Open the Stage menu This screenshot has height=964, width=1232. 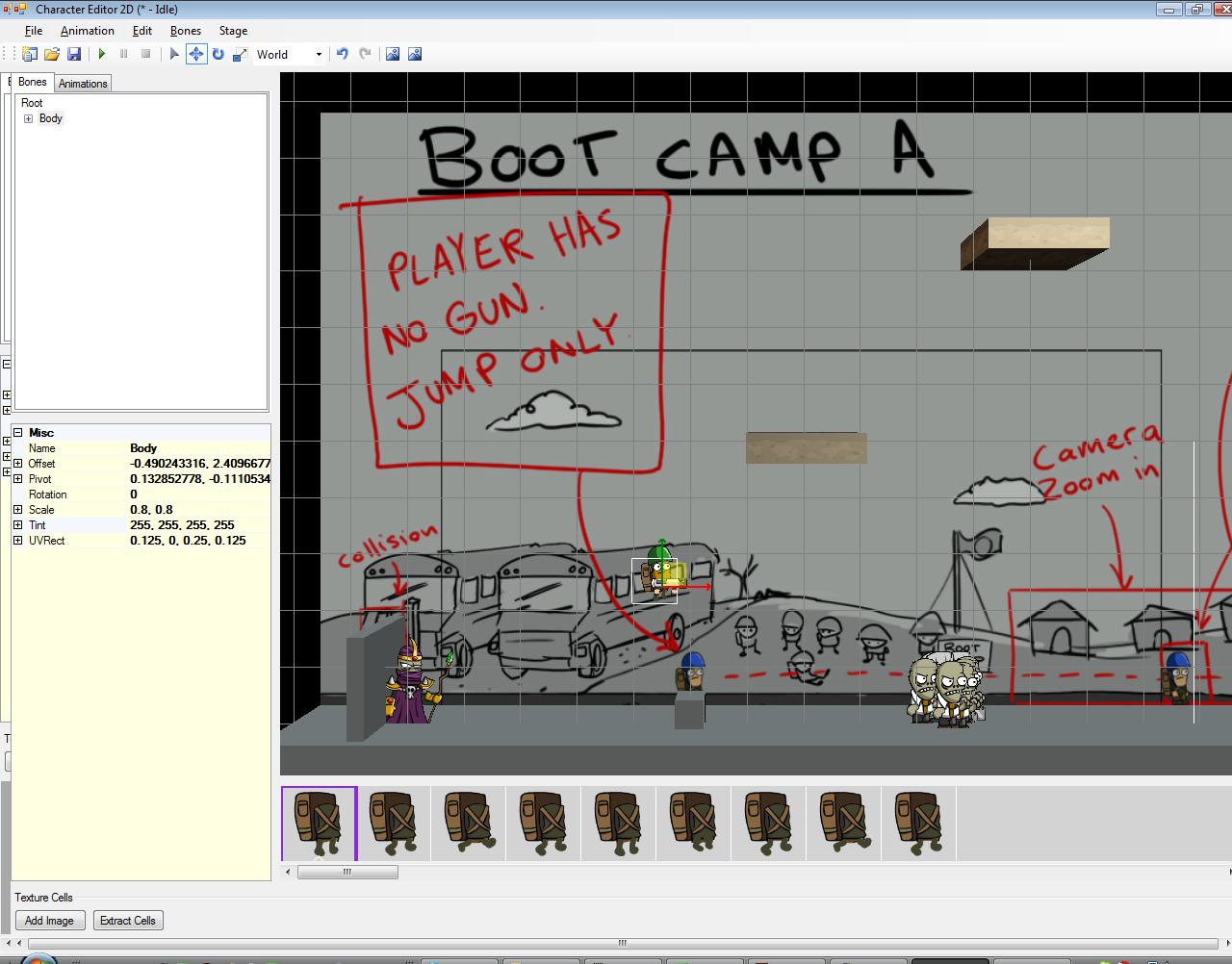point(233,31)
